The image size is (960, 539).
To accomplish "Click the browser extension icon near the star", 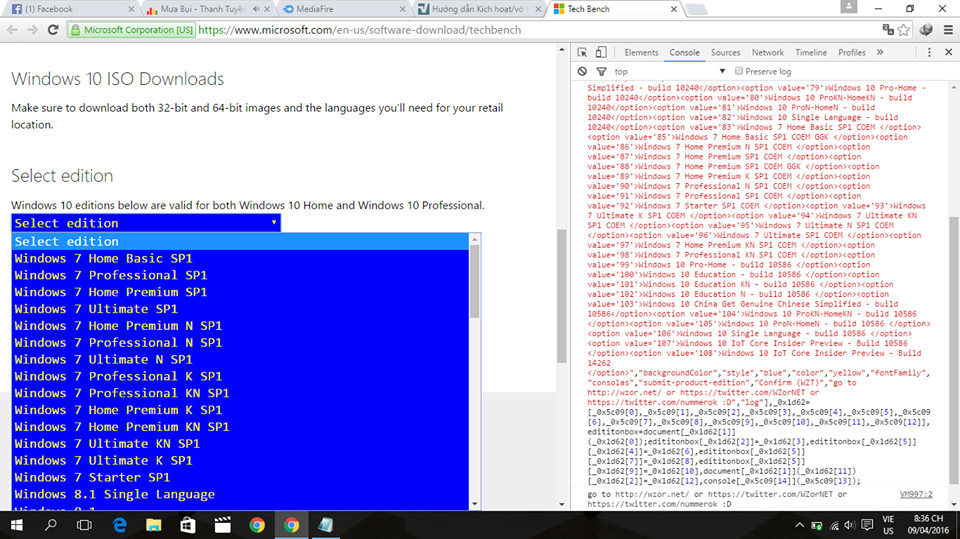I will click(926, 30).
